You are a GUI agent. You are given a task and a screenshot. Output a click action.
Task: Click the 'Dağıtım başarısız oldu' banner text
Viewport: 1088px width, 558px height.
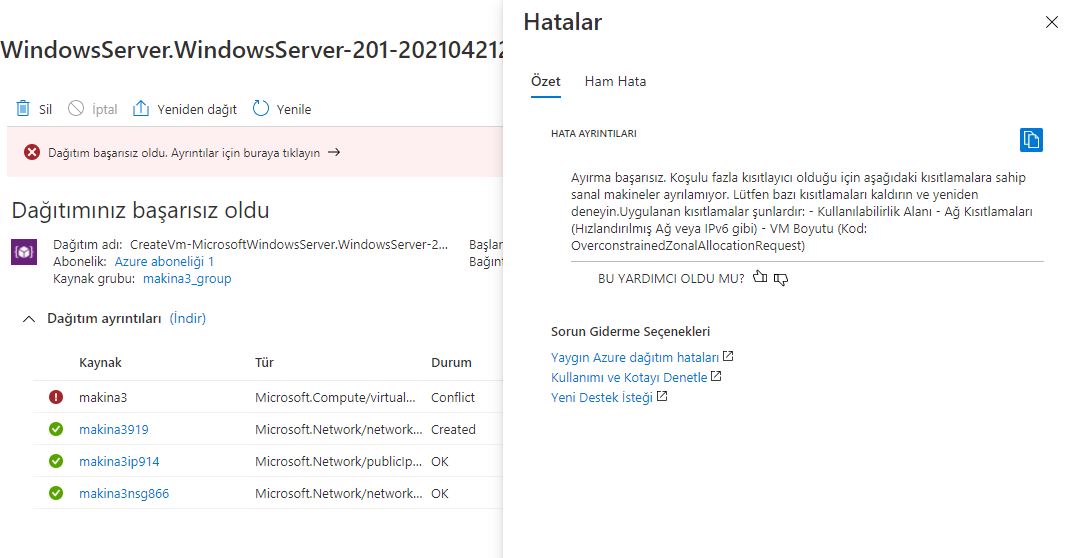click(184, 153)
